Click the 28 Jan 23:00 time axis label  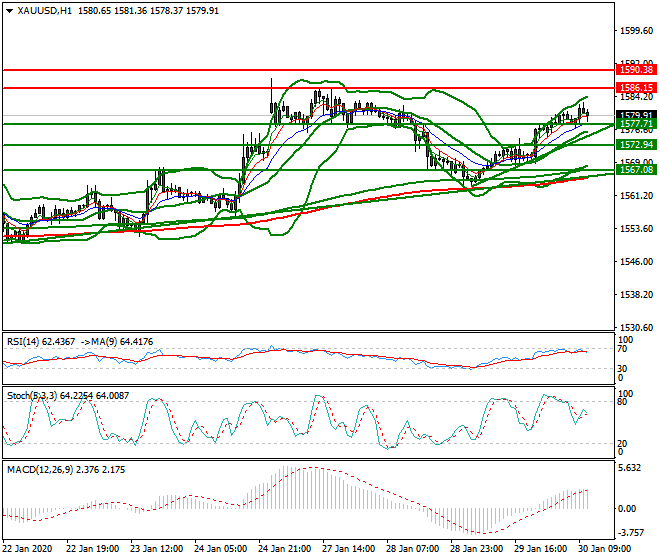pos(476,549)
